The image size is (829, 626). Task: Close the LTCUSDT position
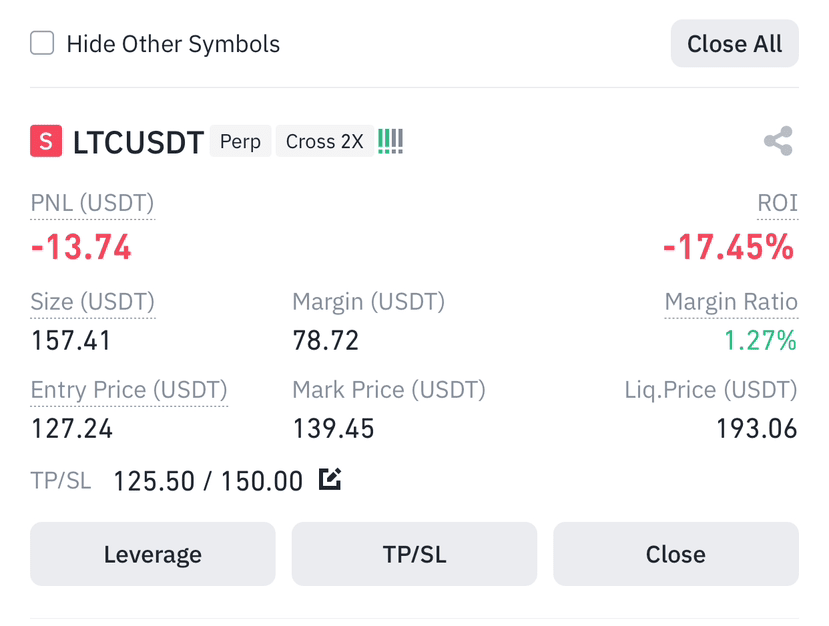(x=676, y=554)
